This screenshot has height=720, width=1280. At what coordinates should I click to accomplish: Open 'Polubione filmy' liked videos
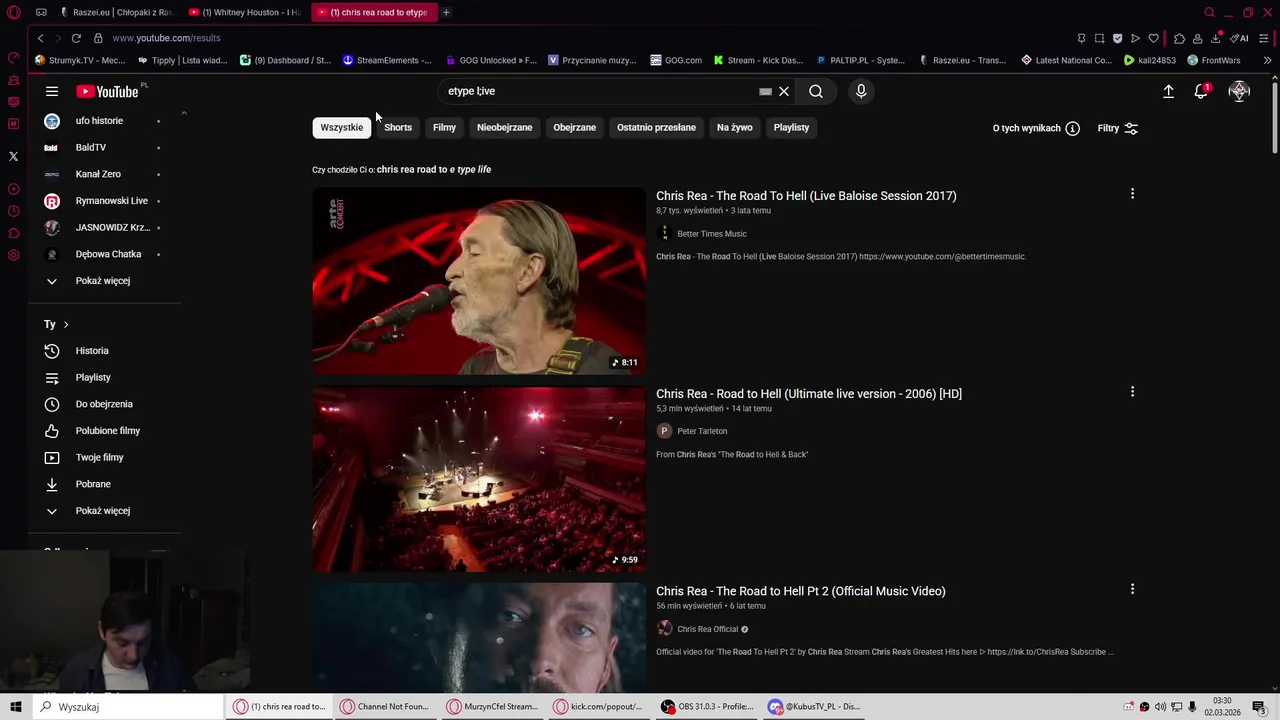[x=108, y=431]
